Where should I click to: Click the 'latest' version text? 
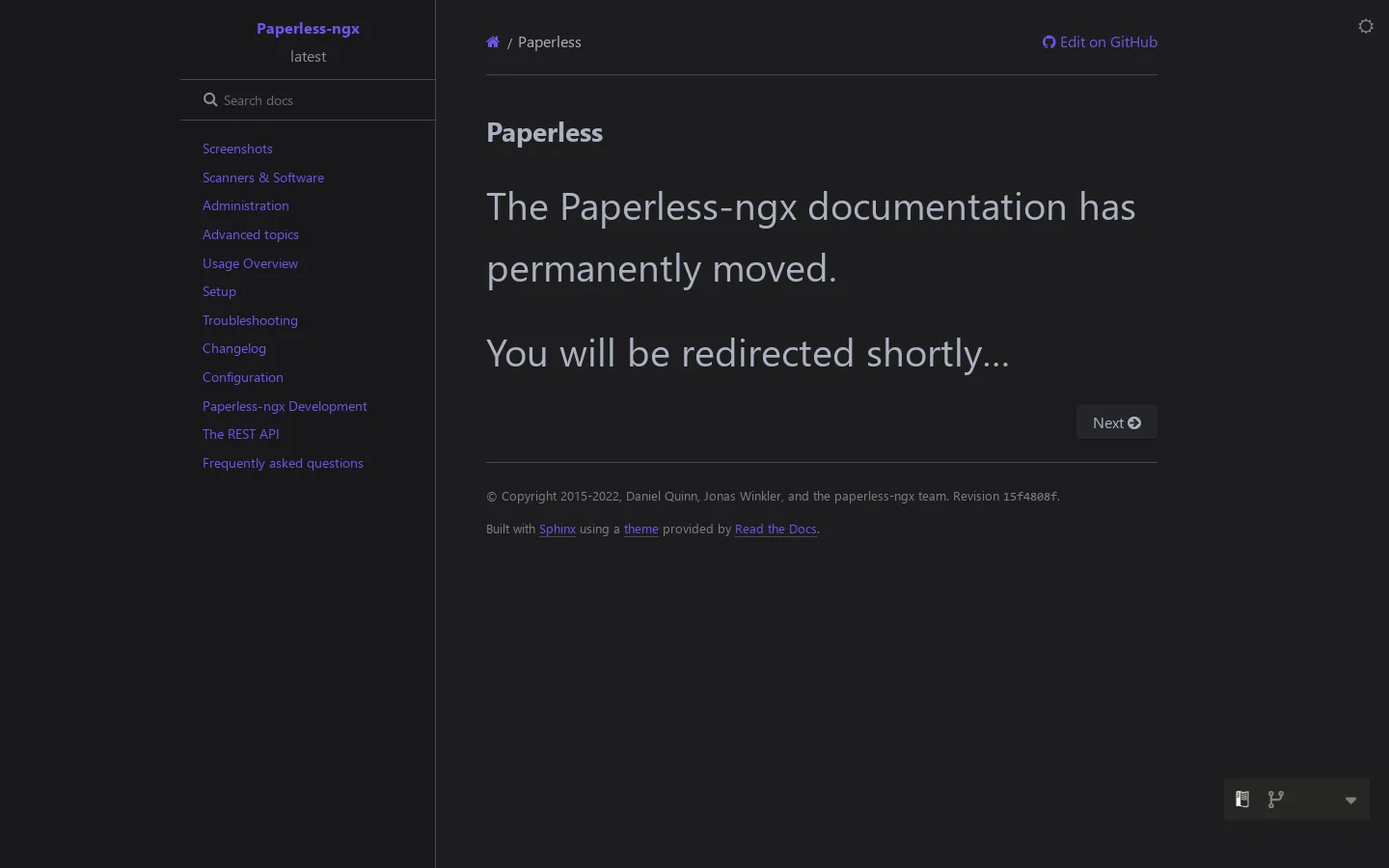click(308, 57)
